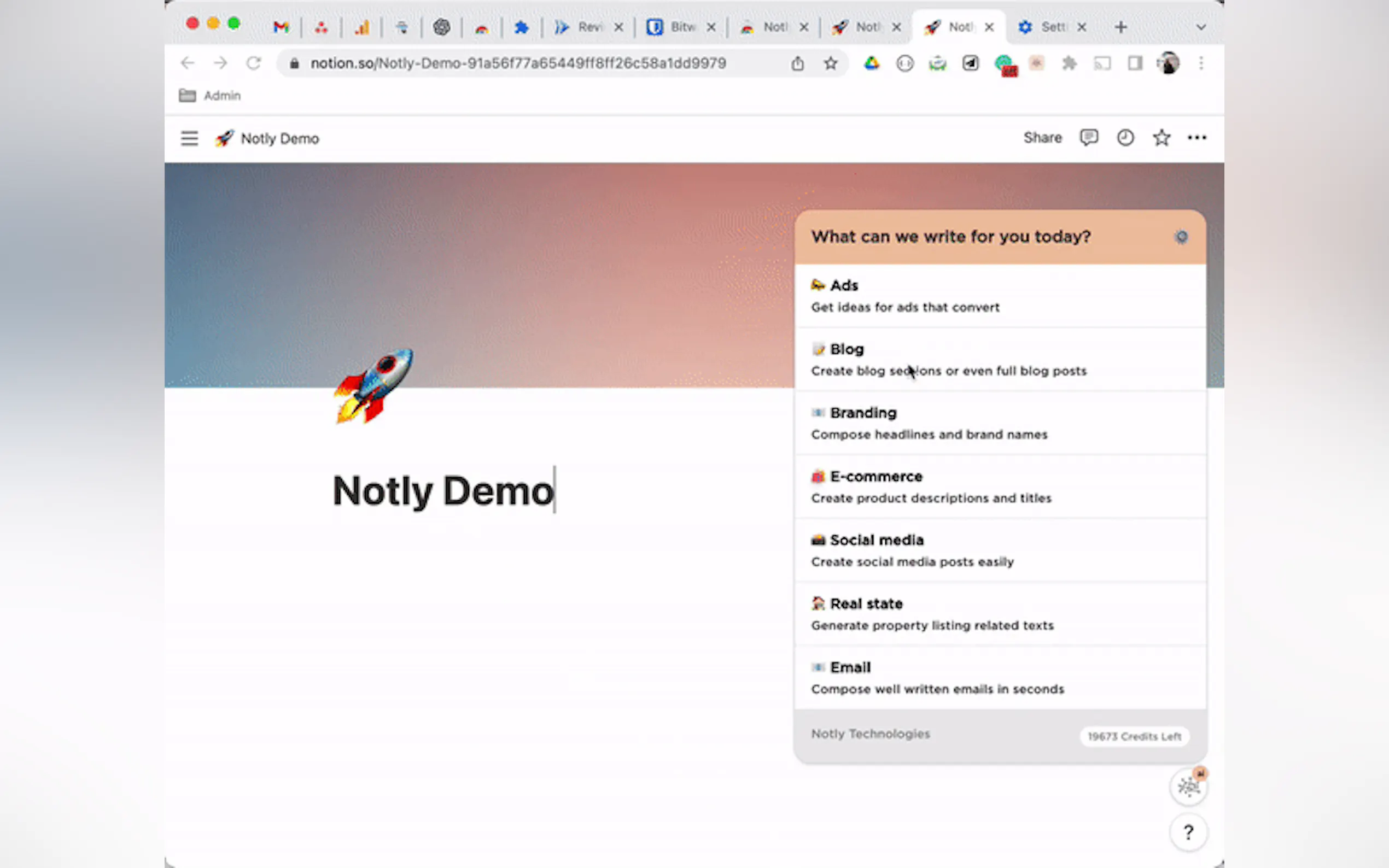Viewport: 1389px width, 868px height.
Task: View page history clock icon
Action: [1125, 138]
